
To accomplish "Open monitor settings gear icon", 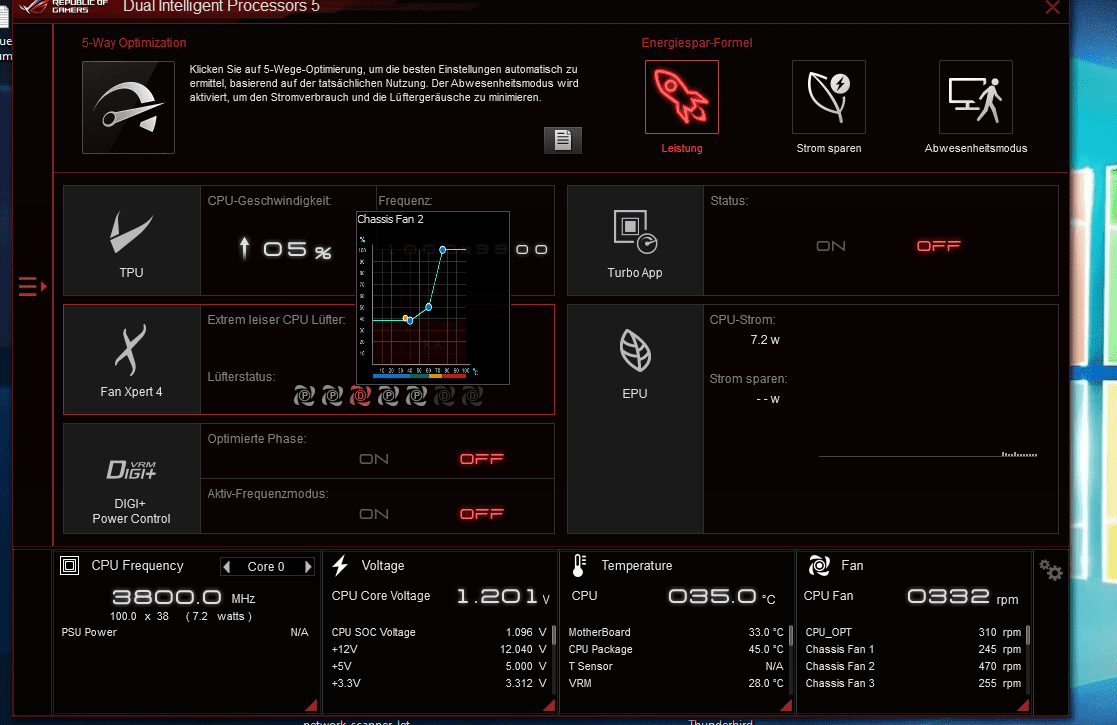I will [x=1051, y=570].
